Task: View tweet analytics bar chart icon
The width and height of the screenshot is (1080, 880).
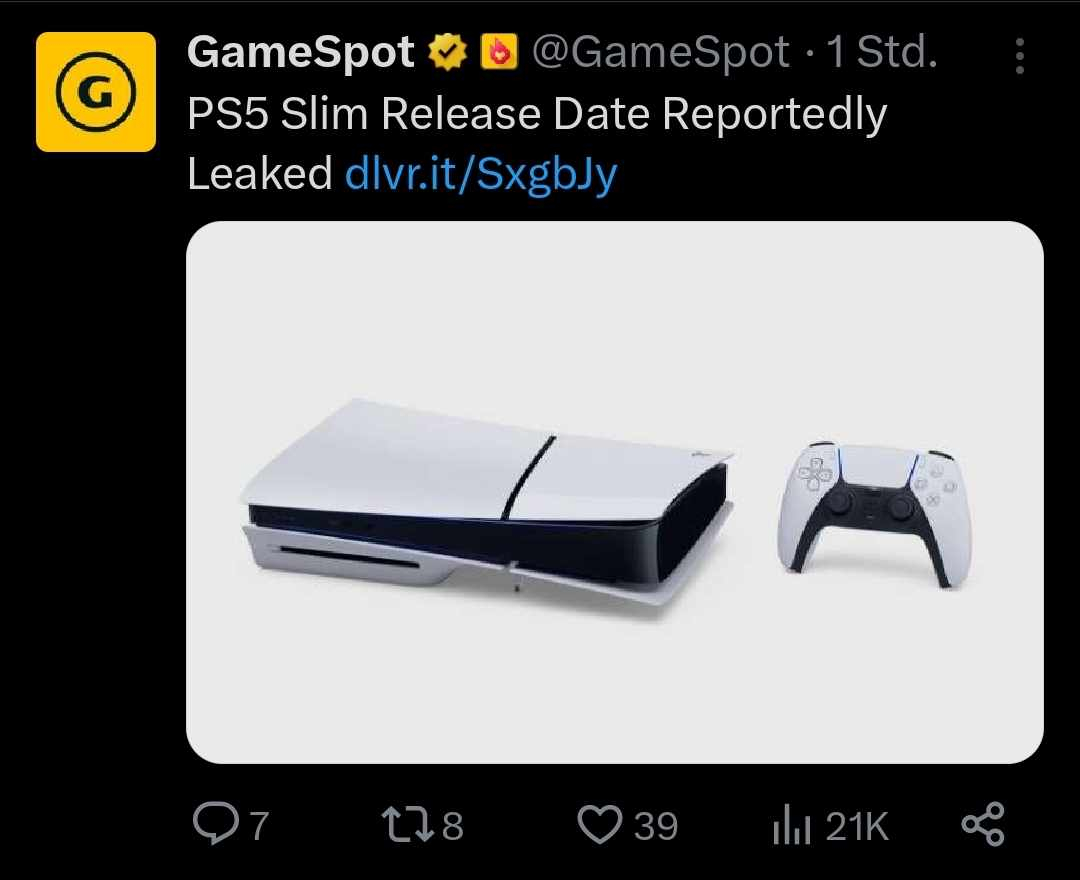Action: [791, 824]
